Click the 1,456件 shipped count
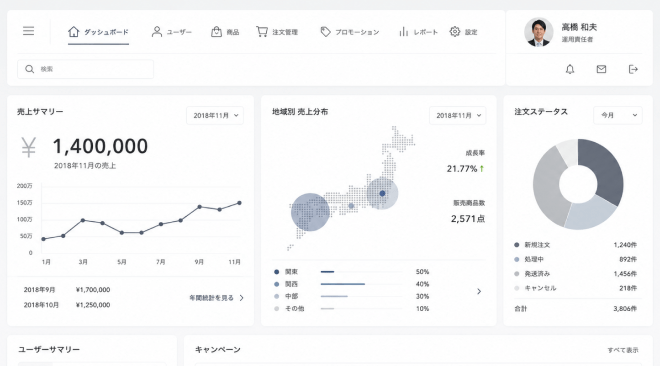The image size is (660, 366). coord(625,273)
